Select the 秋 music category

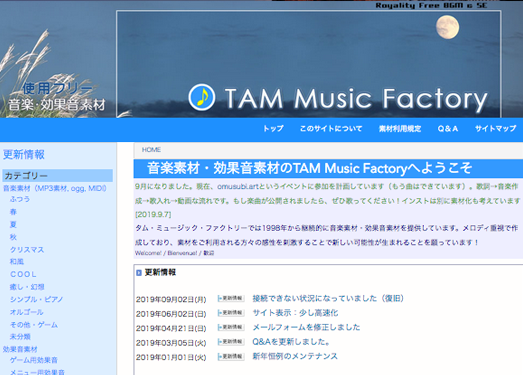point(13,237)
